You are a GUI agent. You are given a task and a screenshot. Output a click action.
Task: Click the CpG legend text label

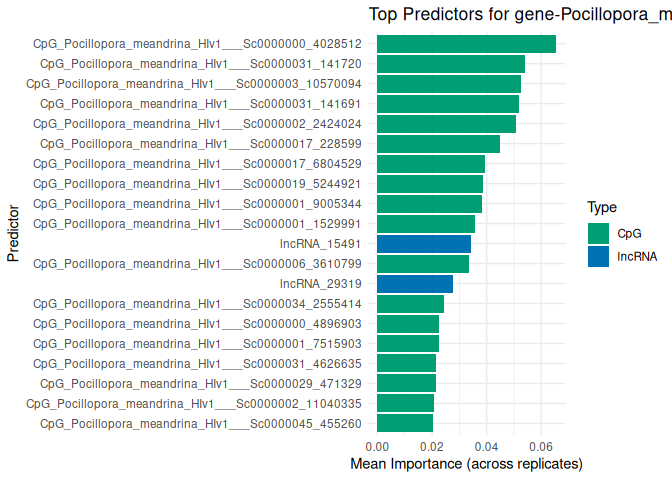[629, 234]
